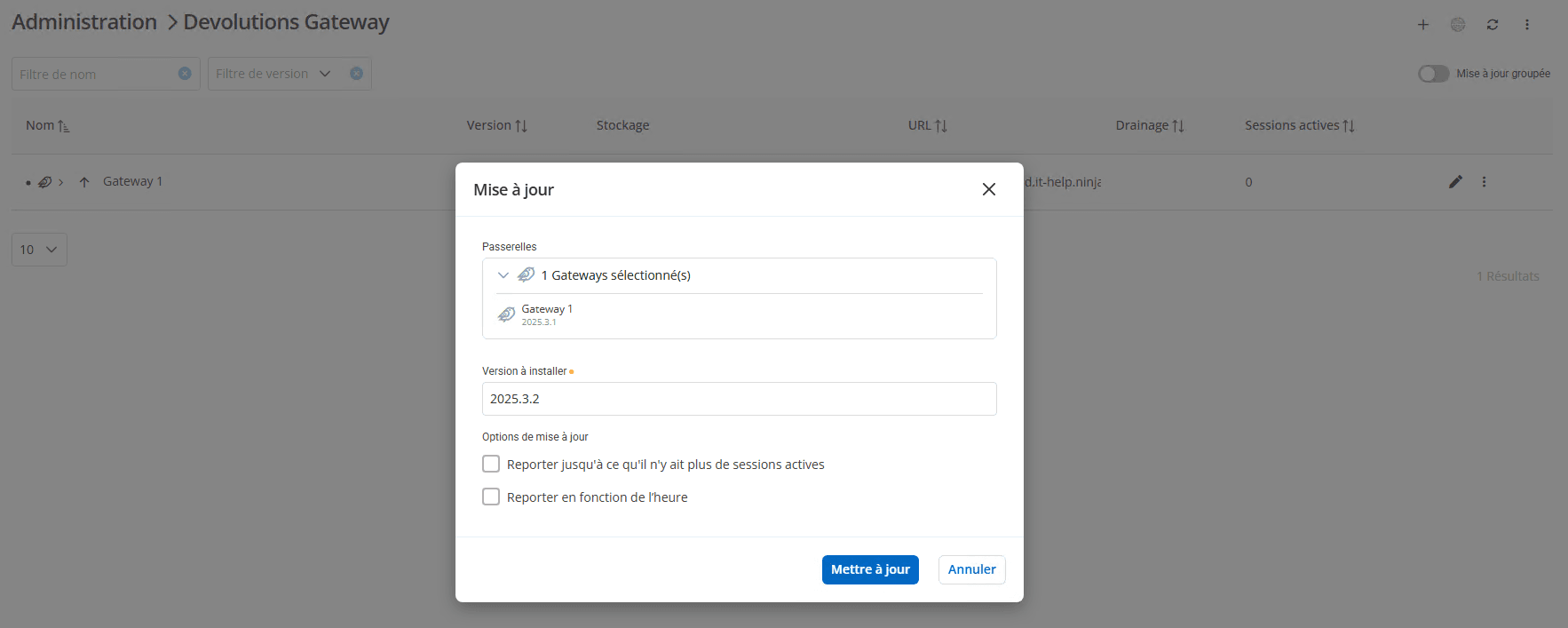The image size is (1568, 628).
Task: Click the refresh icon in top toolbar
Action: 1492,25
